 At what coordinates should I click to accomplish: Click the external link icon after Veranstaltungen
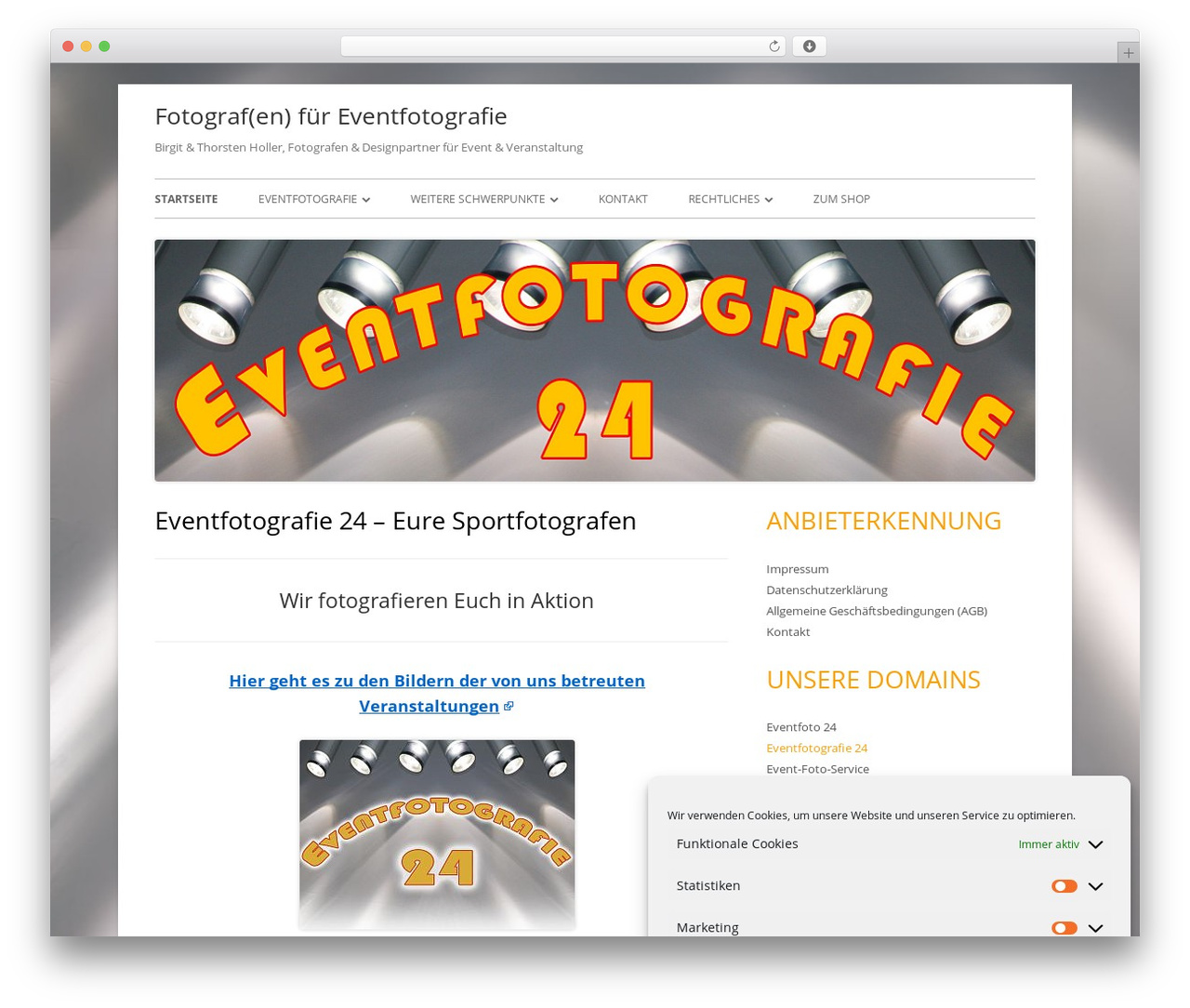pyautogui.click(x=509, y=707)
